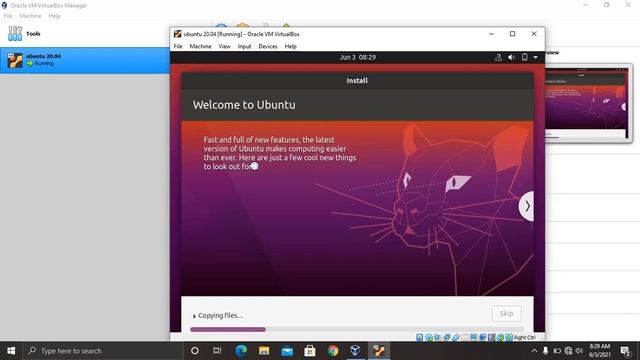The image size is (640, 360).
Task: Open the Windows clock showing 8:29 AM
Action: pos(600,351)
